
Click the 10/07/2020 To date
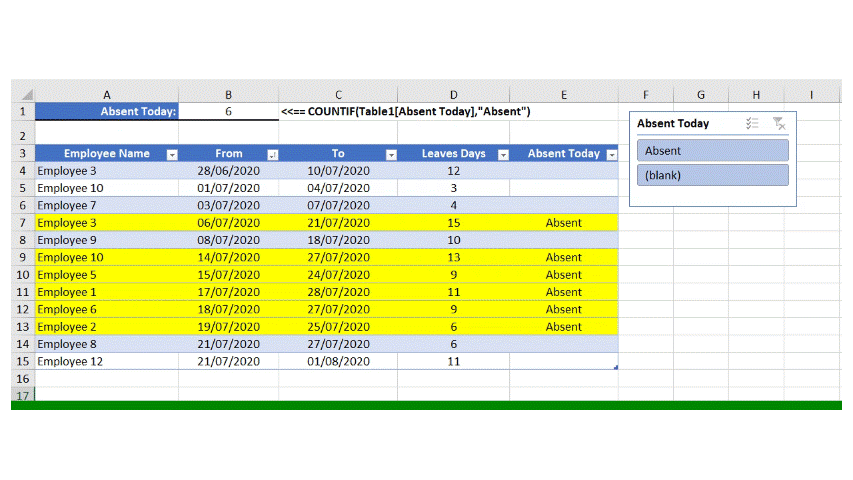pos(338,171)
